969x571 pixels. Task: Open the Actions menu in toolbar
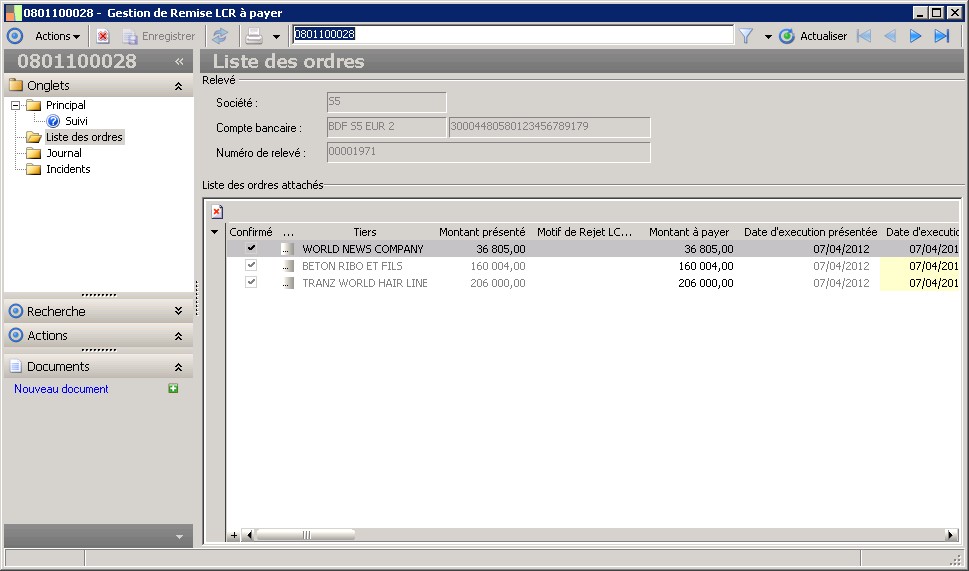click(x=57, y=36)
